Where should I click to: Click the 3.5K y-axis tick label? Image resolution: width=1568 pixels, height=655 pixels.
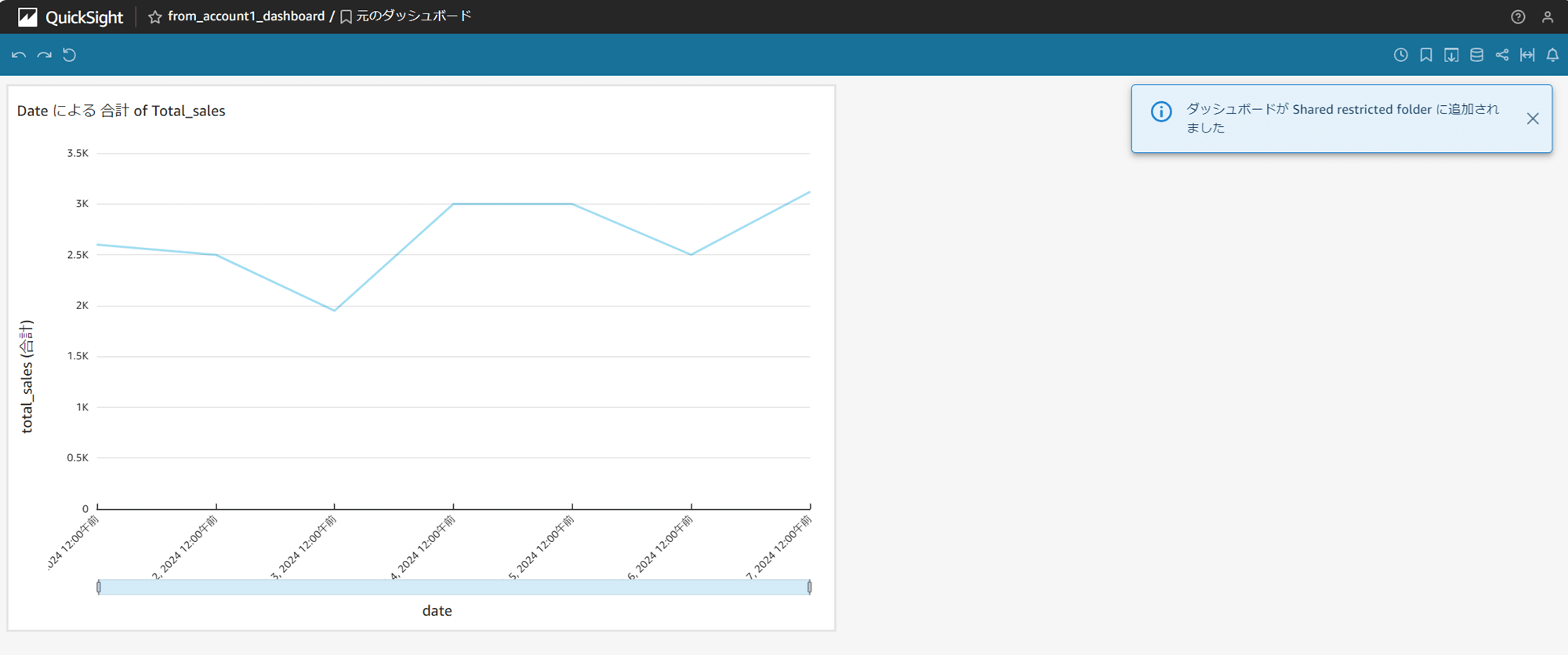(78, 153)
